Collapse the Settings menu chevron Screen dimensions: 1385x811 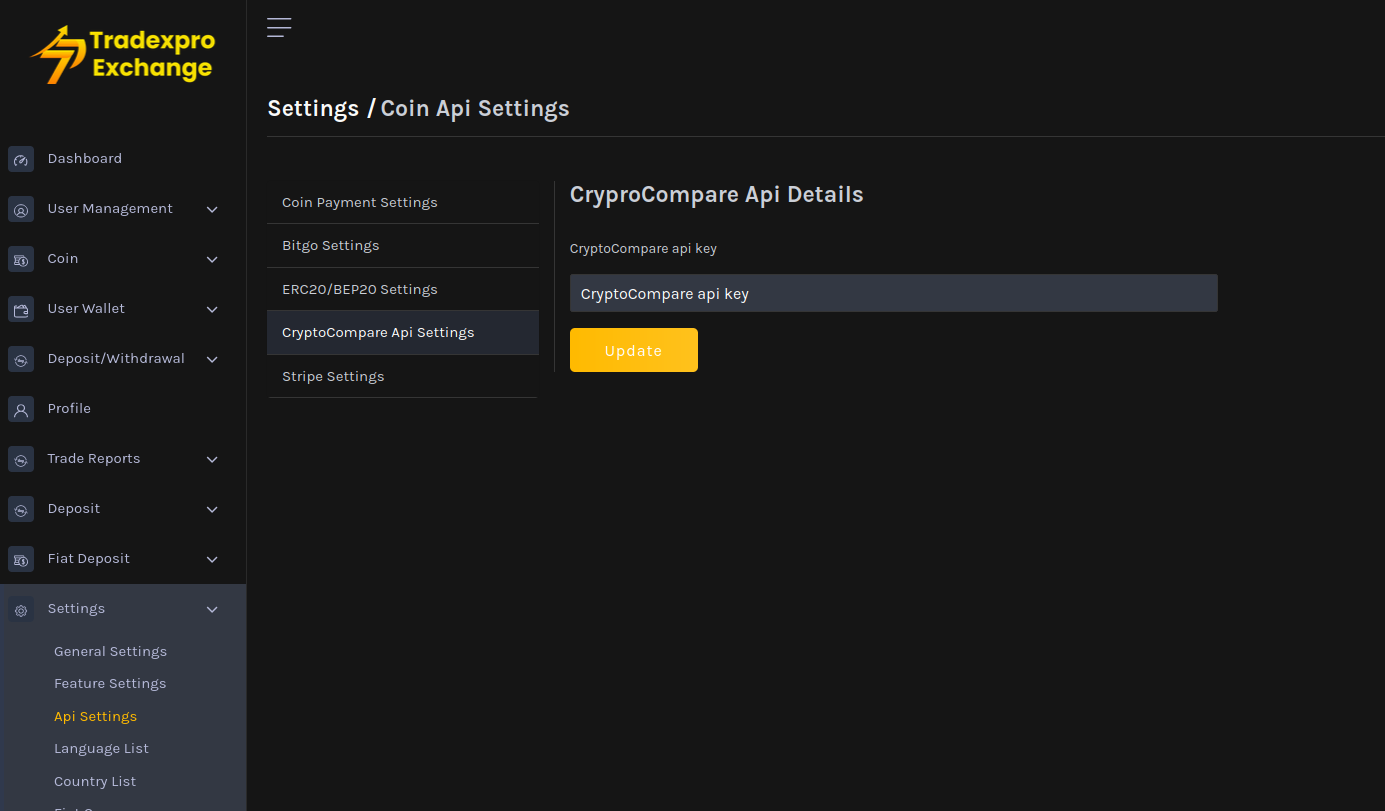[x=212, y=609]
